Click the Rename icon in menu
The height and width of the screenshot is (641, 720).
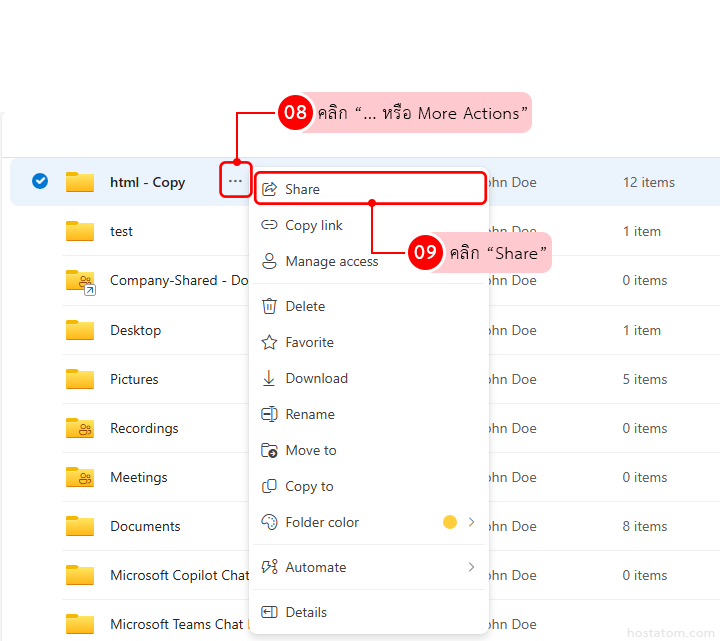click(269, 414)
